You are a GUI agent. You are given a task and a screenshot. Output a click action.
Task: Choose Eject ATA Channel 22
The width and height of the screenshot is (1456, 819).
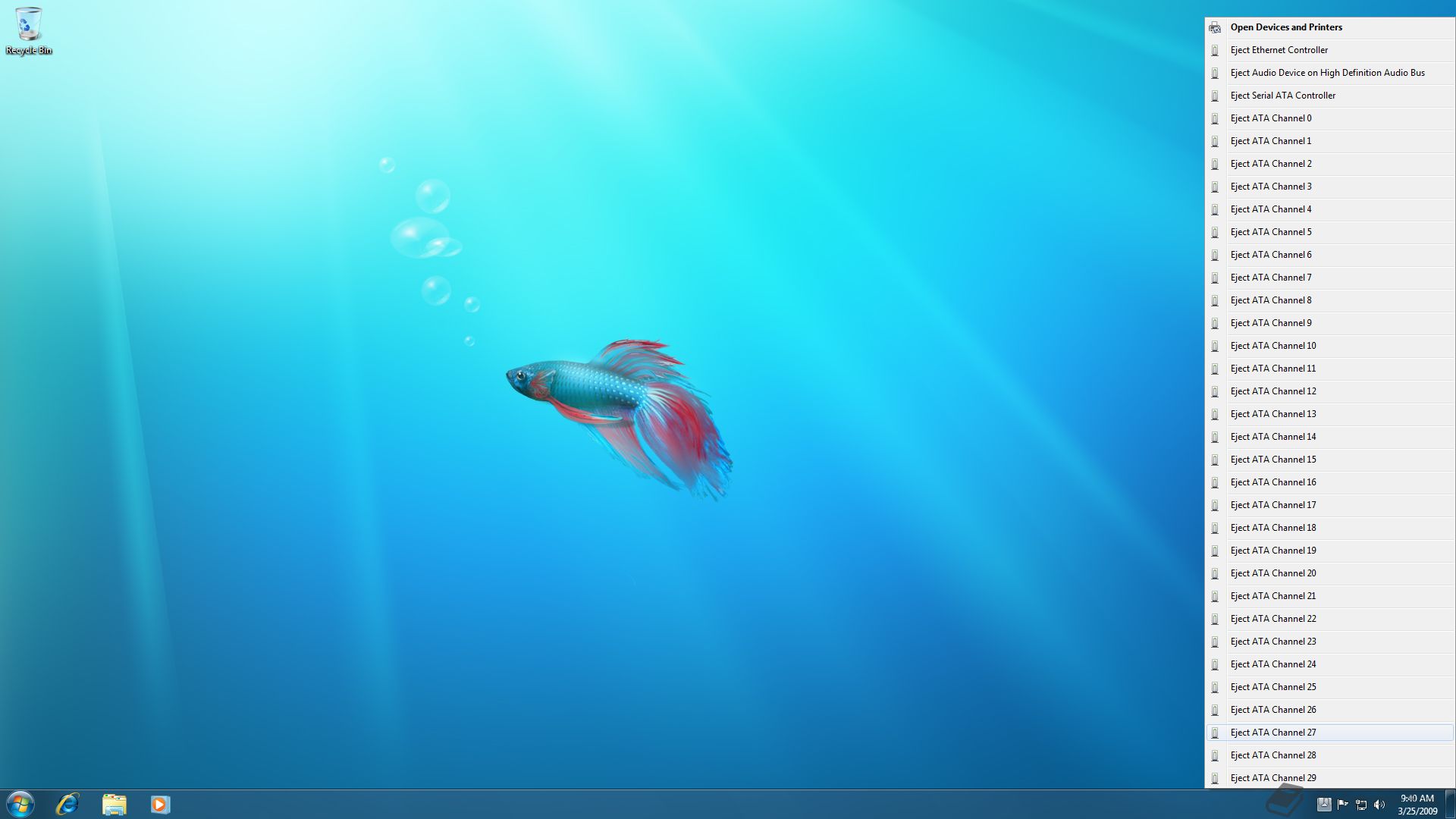[x=1329, y=619]
